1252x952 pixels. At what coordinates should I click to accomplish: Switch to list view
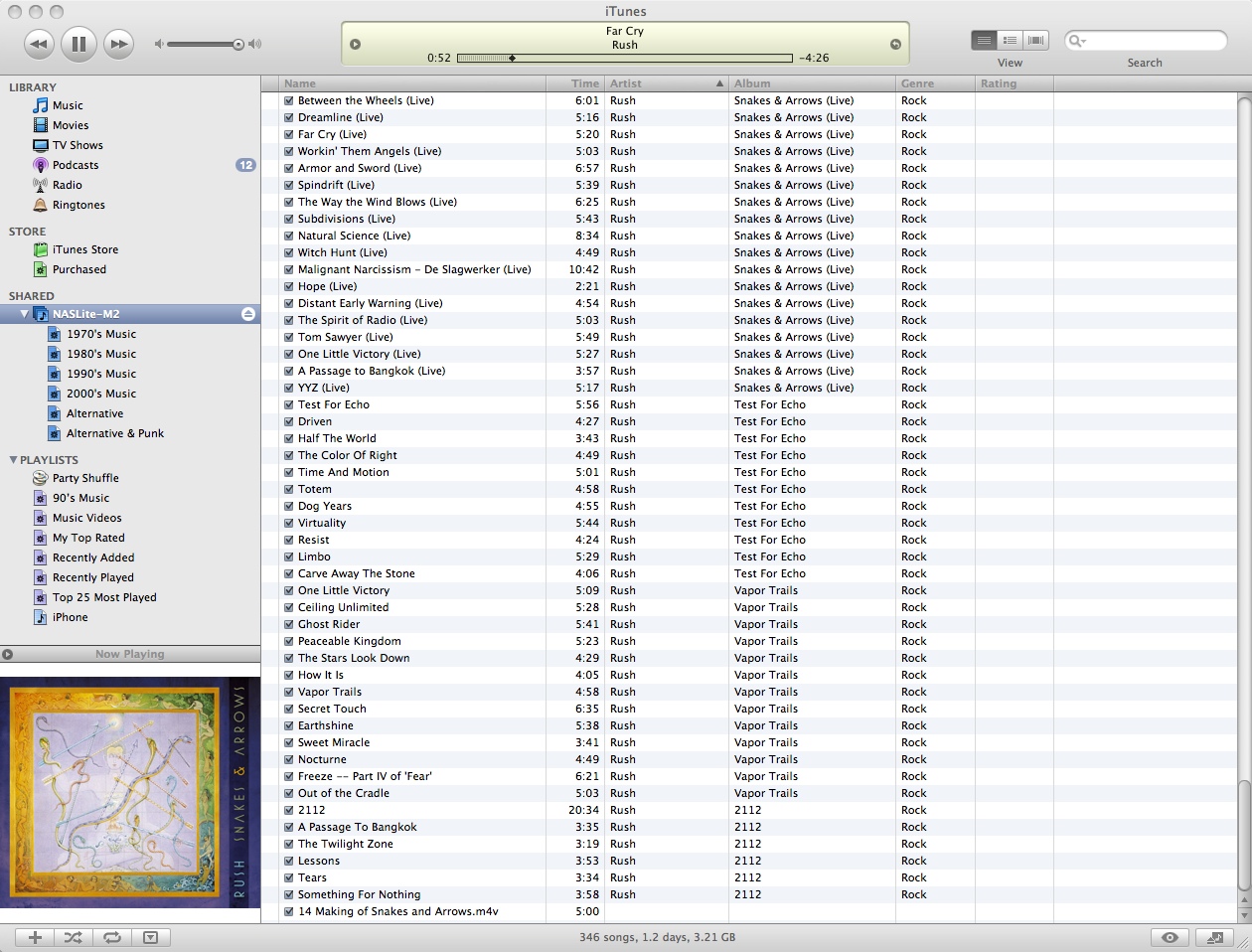click(984, 40)
